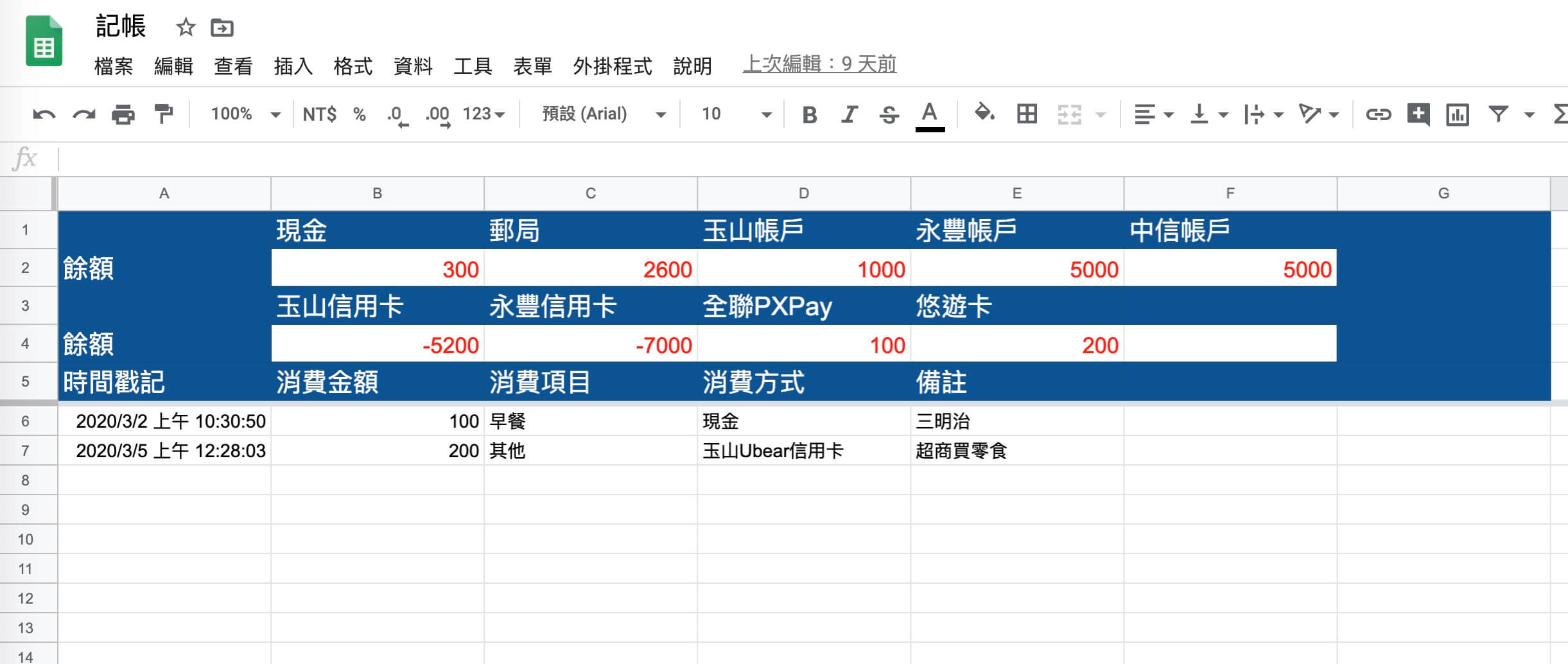
Task: Open the 表單 menu
Action: [532, 66]
